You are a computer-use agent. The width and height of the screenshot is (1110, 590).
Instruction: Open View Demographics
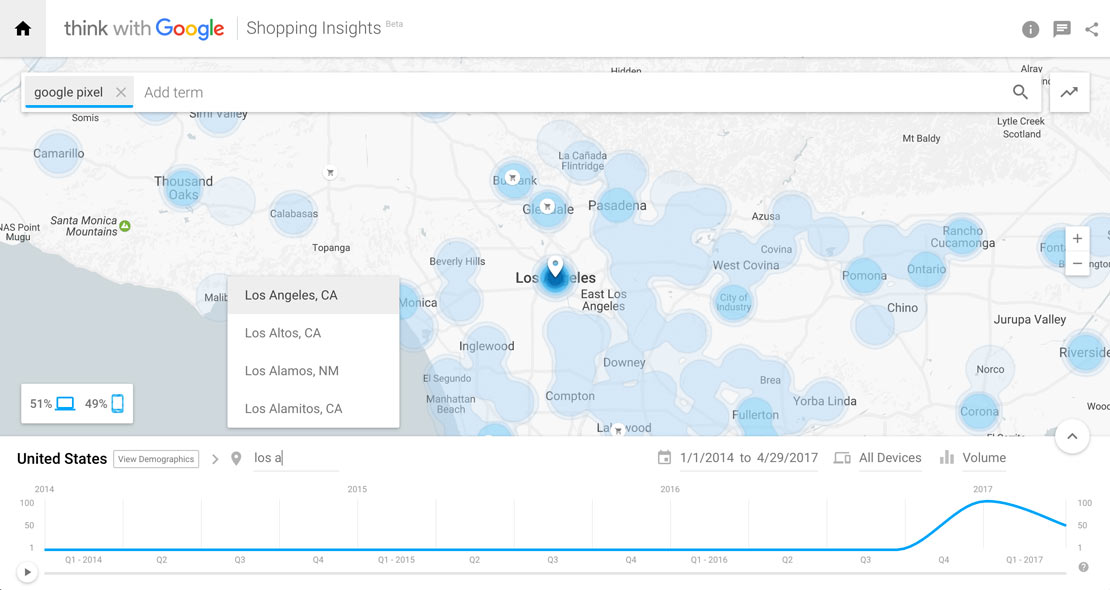tap(156, 459)
